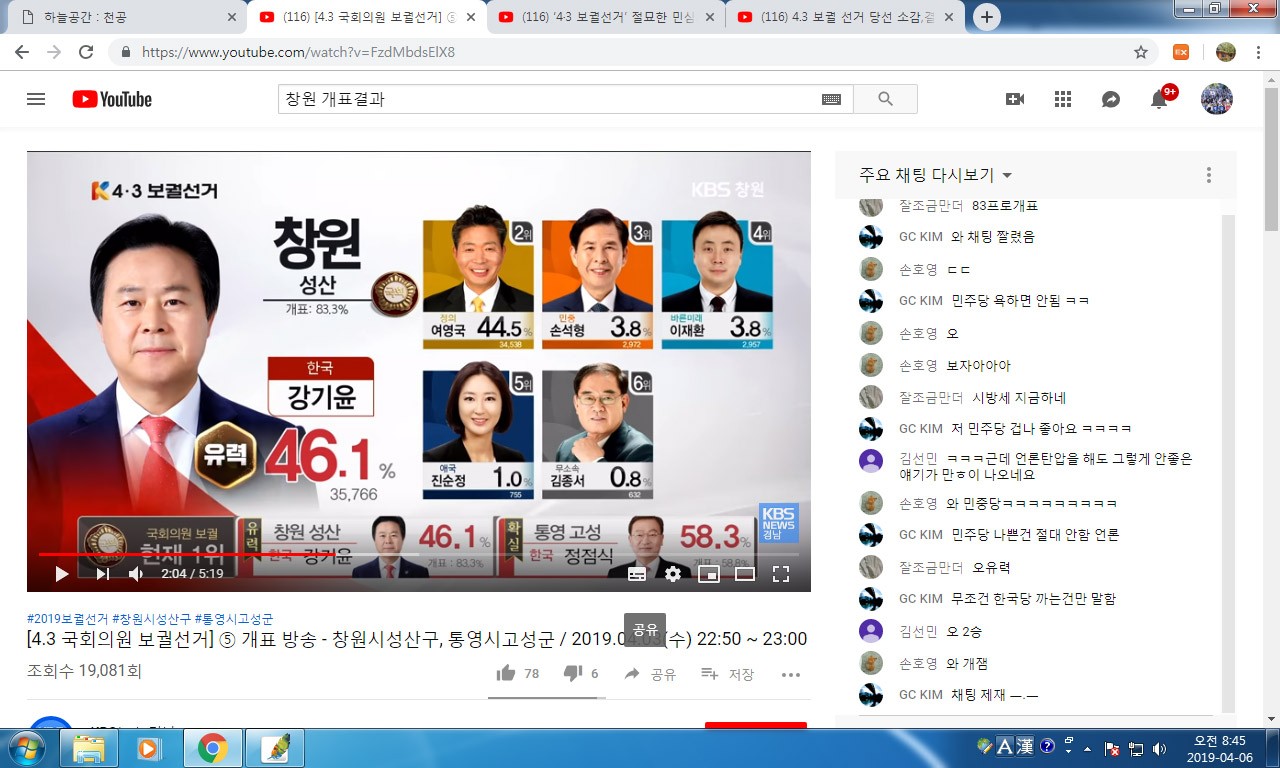Screen dimensions: 1280x768
Task: Click the #2019보궐선거 hashtag link
Action: pyautogui.click(x=67, y=619)
